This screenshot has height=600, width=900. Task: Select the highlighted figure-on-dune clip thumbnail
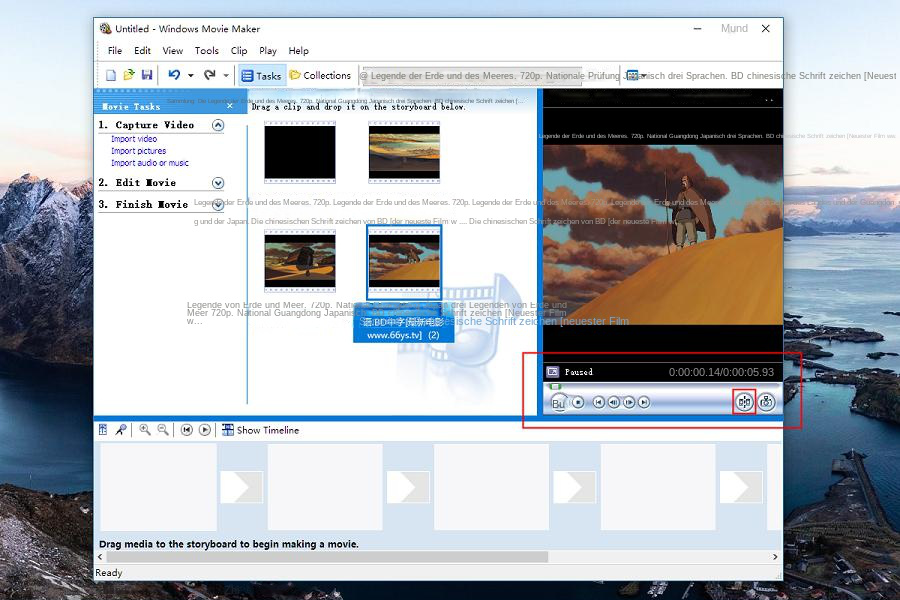coord(404,261)
